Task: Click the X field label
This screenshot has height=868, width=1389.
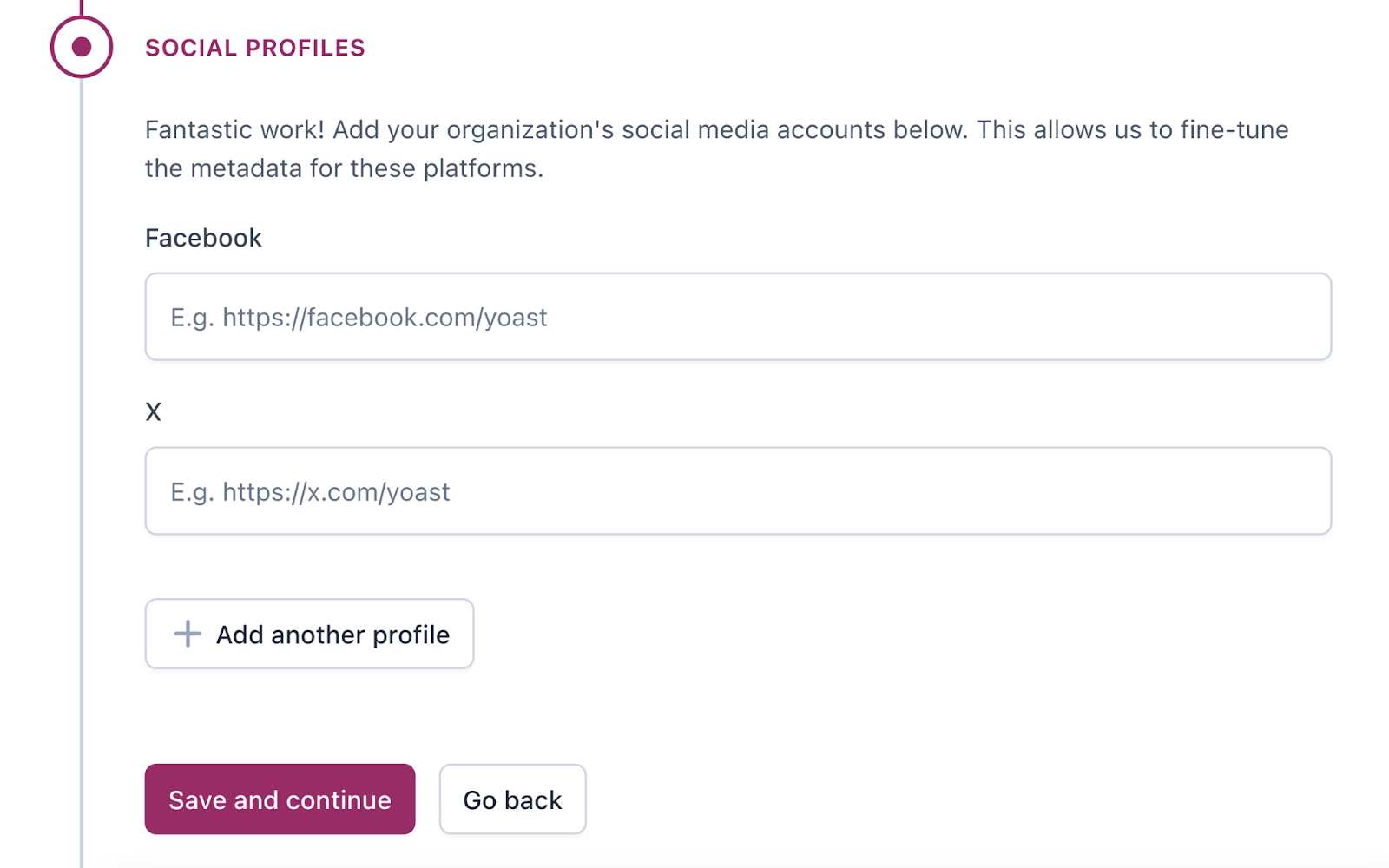Action: click(x=153, y=411)
